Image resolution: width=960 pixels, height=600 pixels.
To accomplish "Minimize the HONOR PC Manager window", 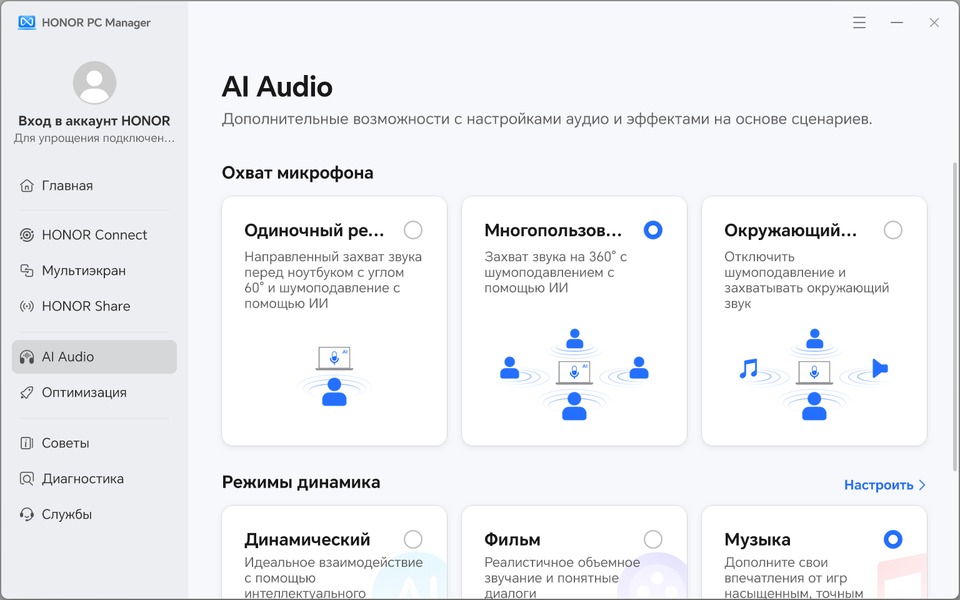I will pyautogui.click(x=896, y=23).
